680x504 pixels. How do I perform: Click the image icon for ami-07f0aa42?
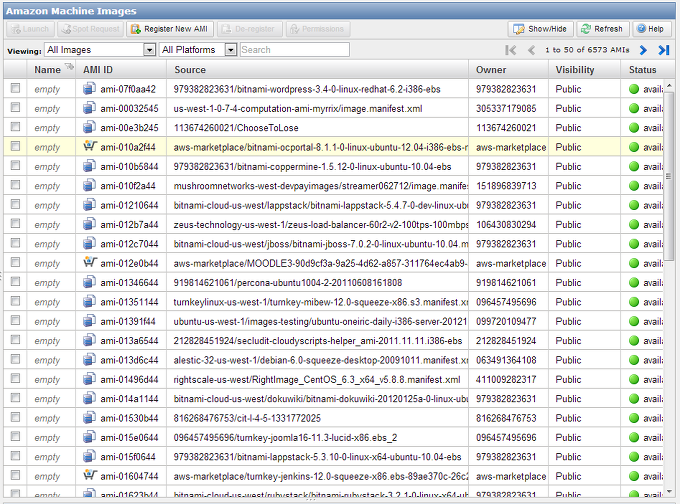89,89
